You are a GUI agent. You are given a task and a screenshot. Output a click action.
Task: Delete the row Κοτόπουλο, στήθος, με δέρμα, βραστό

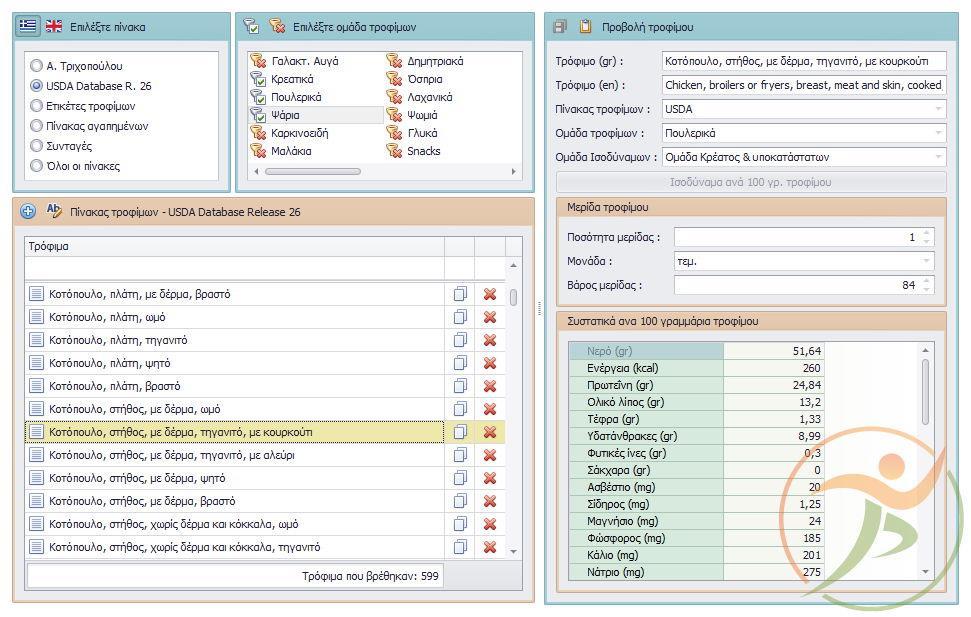click(490, 501)
